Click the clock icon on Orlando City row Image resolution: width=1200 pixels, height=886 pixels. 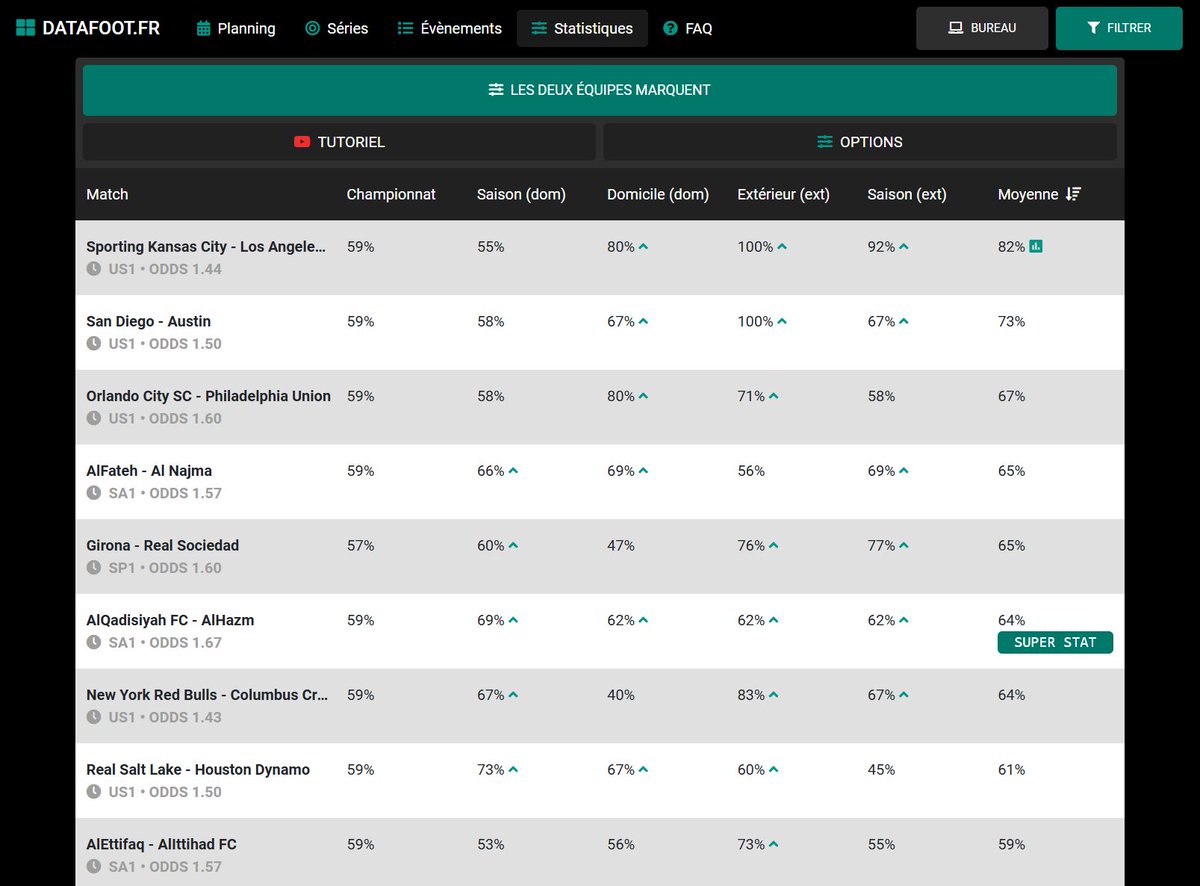click(x=94, y=418)
